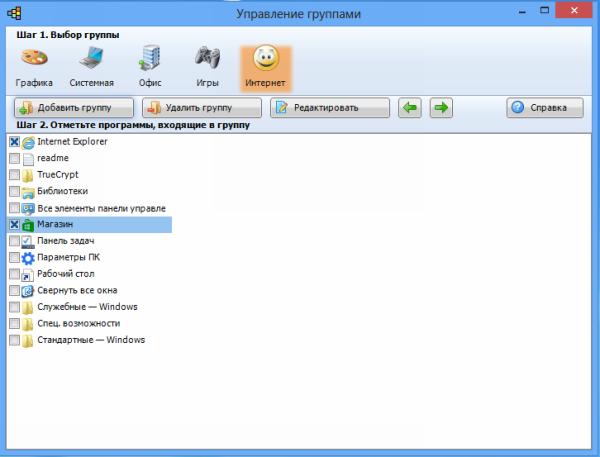Check the Спец. возможности checkbox
The image size is (600, 457).
point(14,323)
